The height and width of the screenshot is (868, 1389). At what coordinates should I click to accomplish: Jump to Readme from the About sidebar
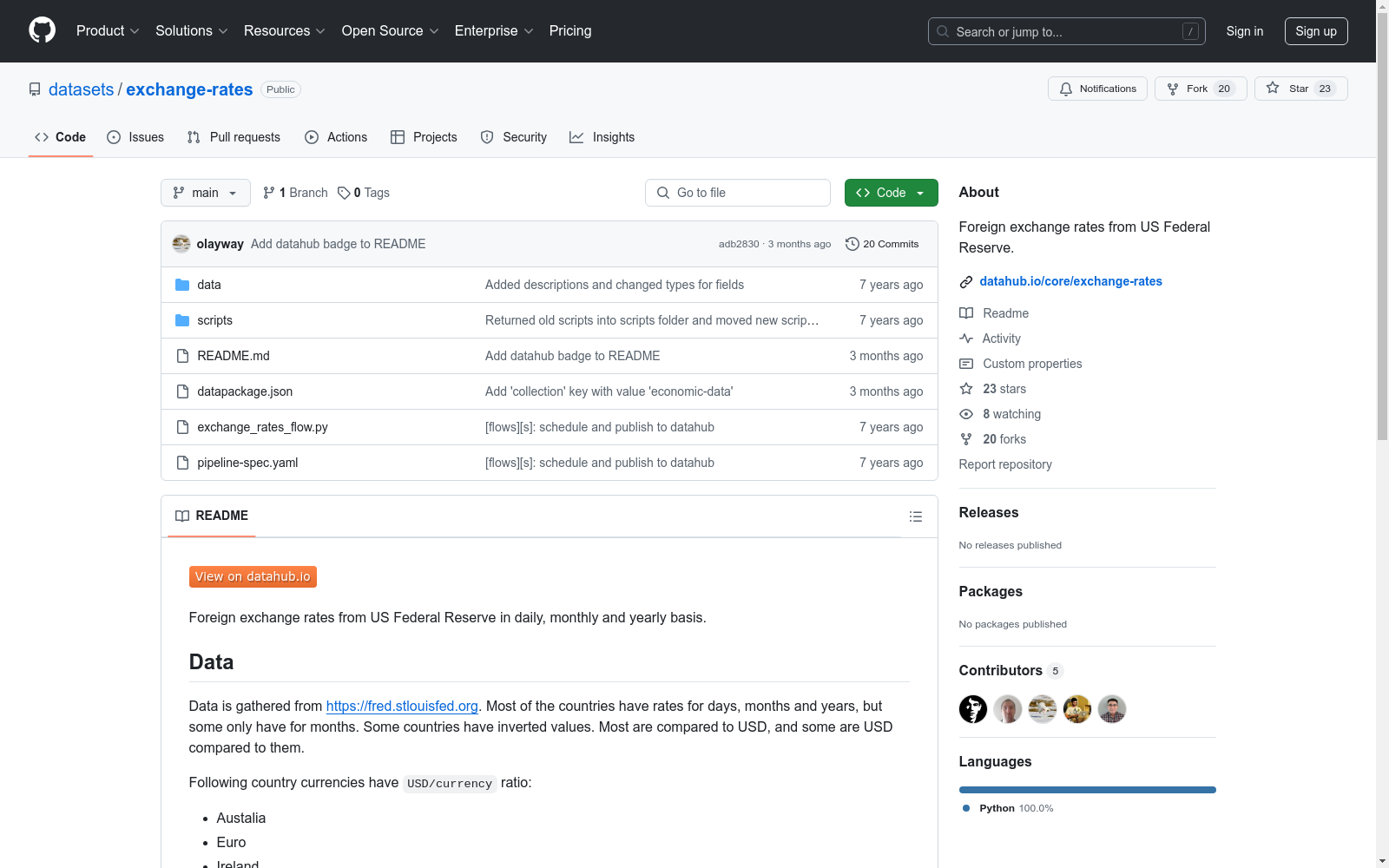994,313
